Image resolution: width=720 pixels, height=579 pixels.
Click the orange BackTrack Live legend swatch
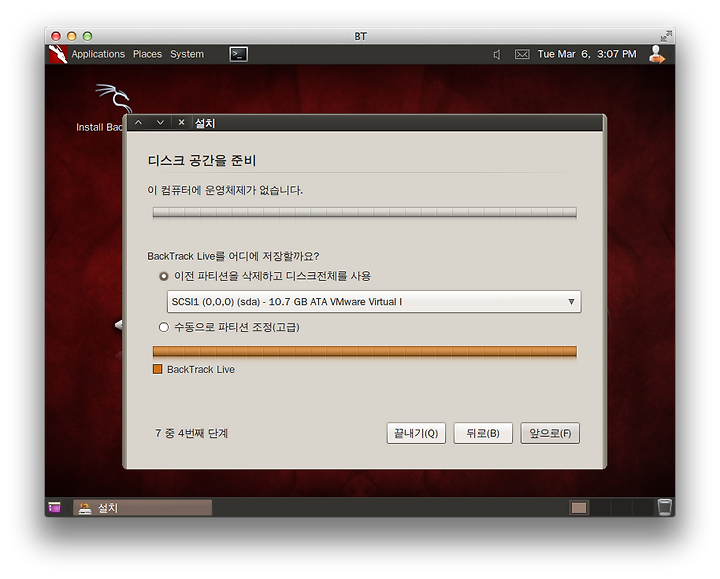[158, 369]
